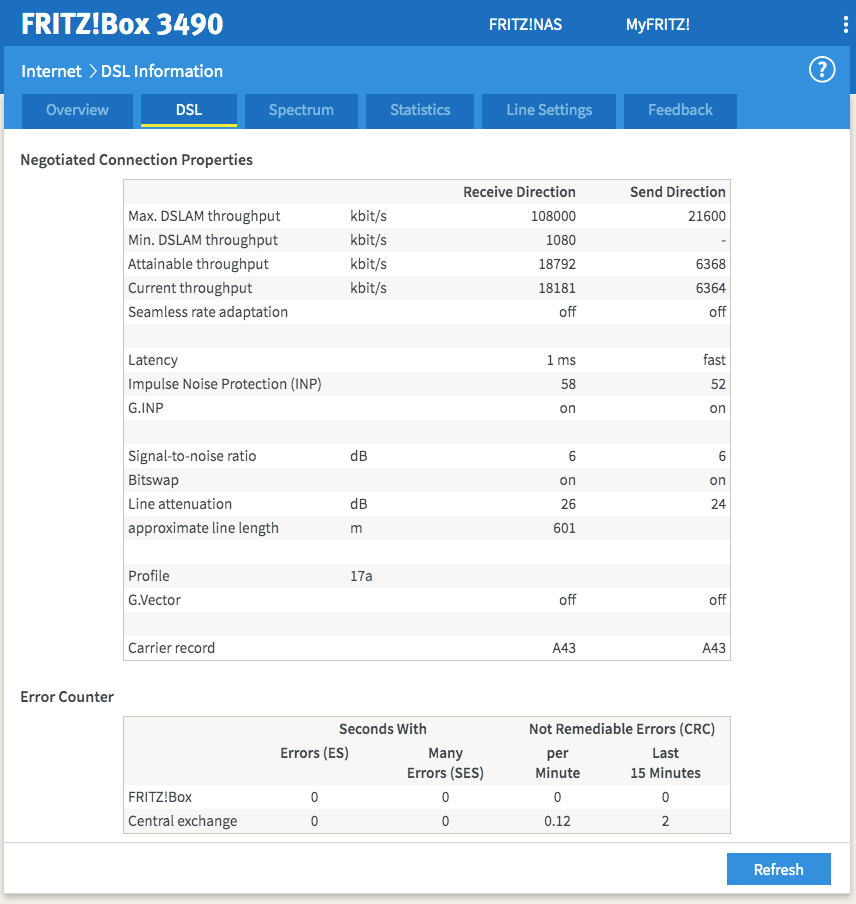Click Min. DSLAM throughput row label
The height and width of the screenshot is (904, 856).
pyautogui.click(x=203, y=240)
